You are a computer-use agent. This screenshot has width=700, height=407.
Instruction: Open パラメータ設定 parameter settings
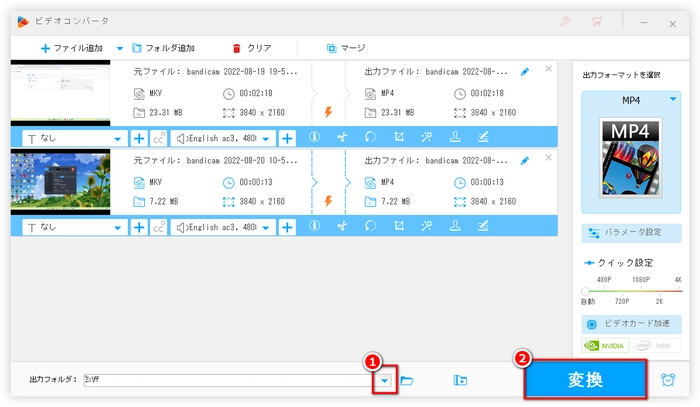[631, 232]
